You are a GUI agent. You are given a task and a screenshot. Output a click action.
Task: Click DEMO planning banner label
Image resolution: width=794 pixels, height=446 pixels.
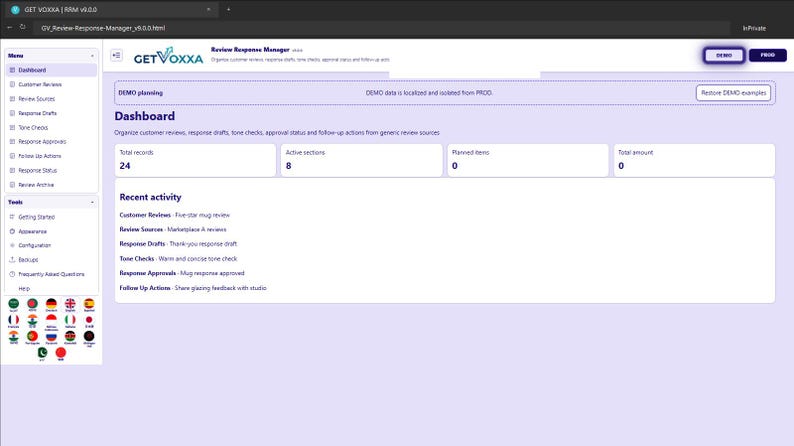140,93
